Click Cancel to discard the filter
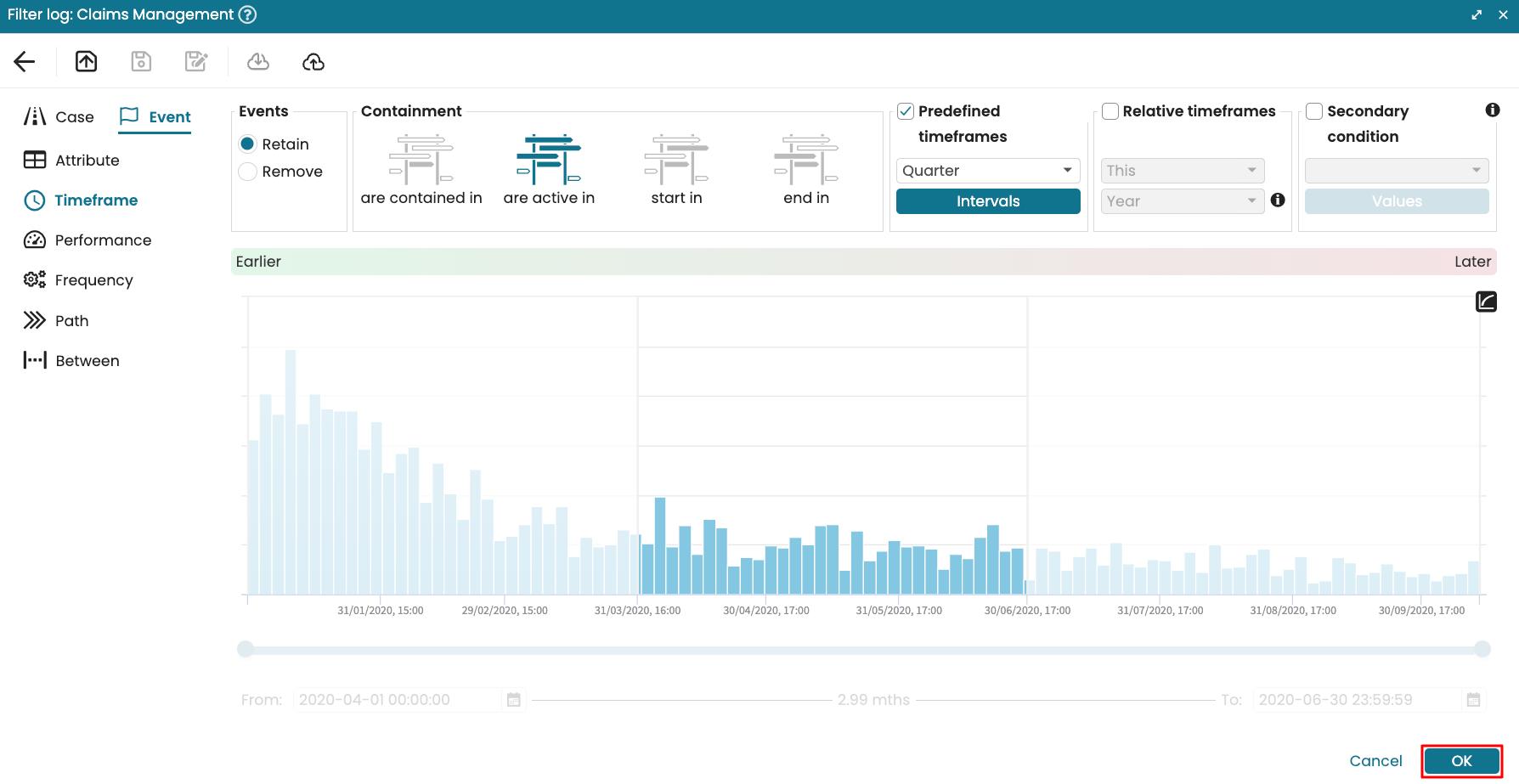Image resolution: width=1519 pixels, height=784 pixels. (1375, 761)
